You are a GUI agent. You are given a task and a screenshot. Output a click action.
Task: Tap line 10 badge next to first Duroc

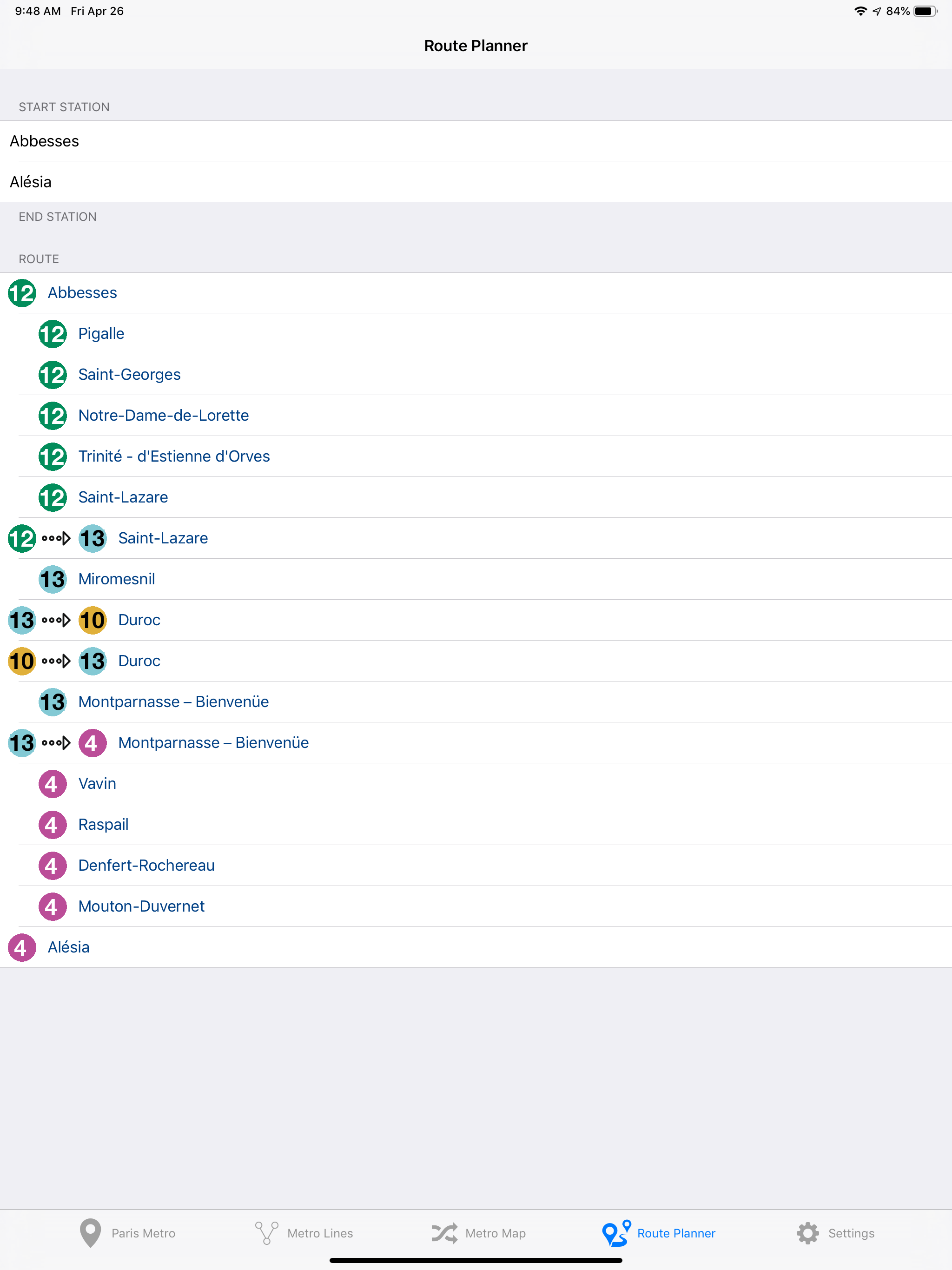pyautogui.click(x=93, y=621)
